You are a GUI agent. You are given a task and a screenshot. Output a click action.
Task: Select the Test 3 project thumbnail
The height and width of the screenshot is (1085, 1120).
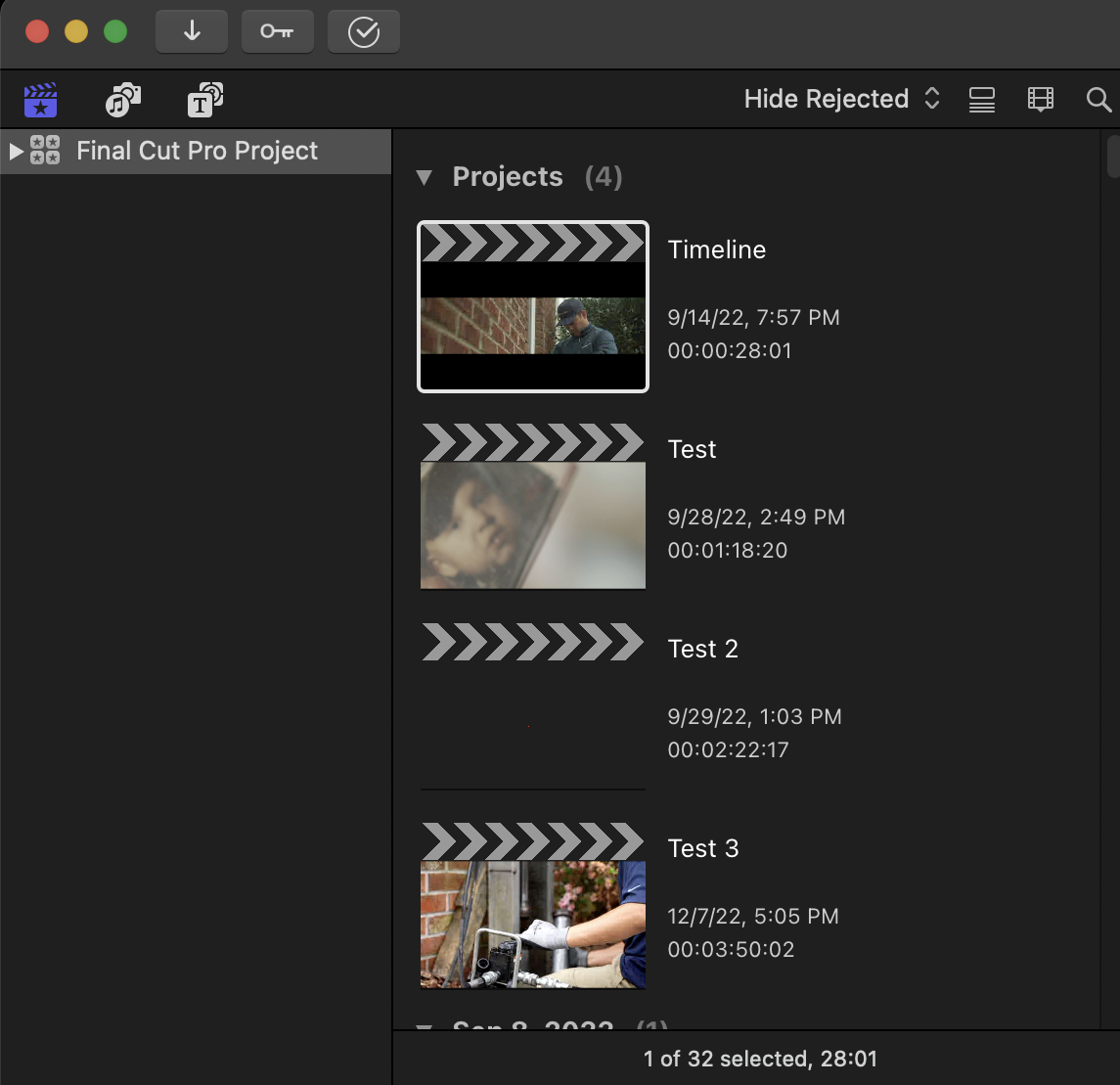pos(533,906)
